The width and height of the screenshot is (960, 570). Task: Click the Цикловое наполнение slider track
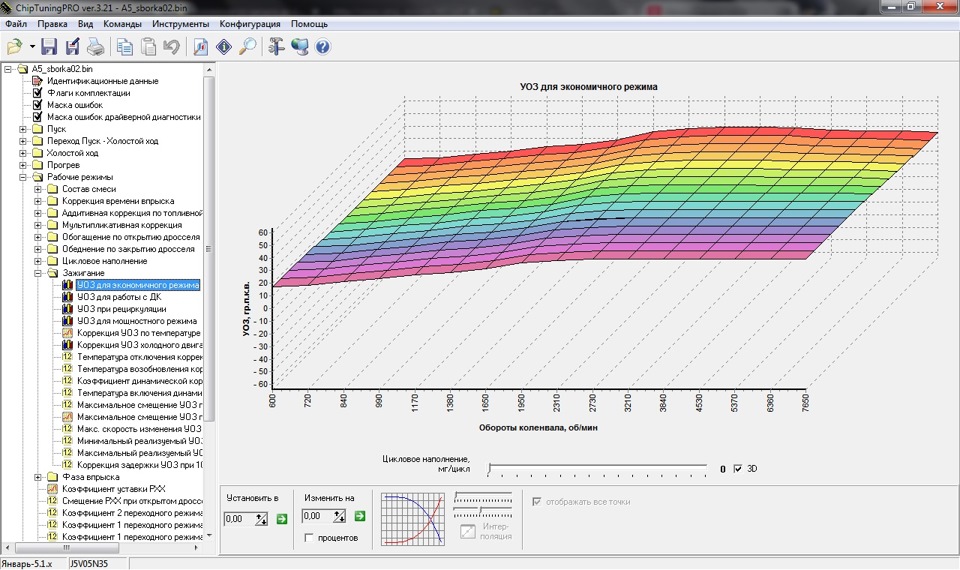click(598, 468)
